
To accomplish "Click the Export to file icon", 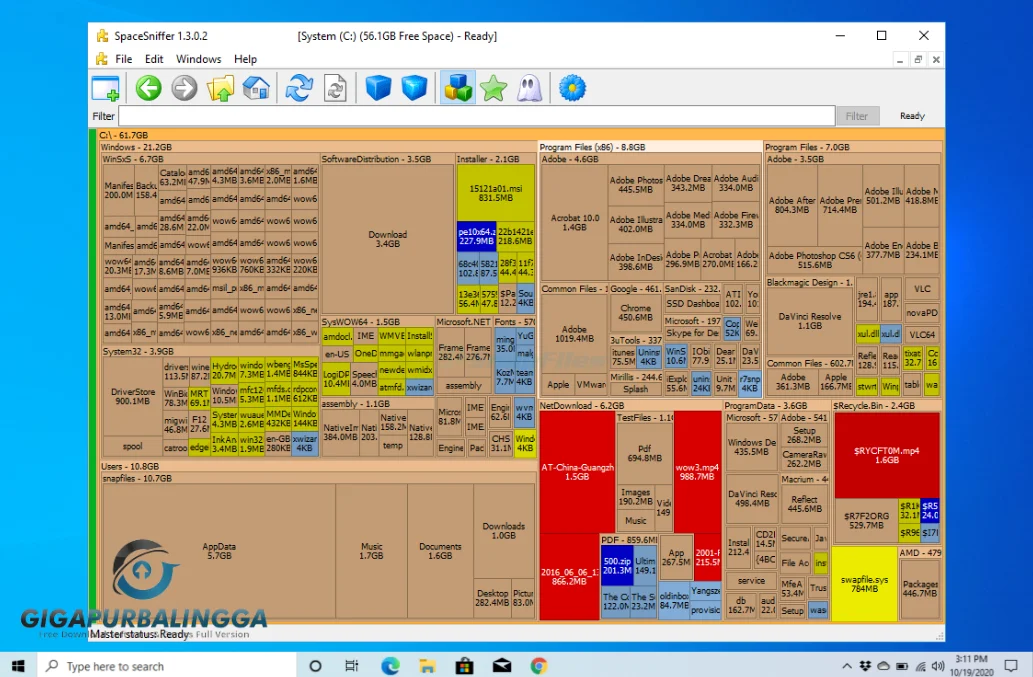I will tap(335, 88).
